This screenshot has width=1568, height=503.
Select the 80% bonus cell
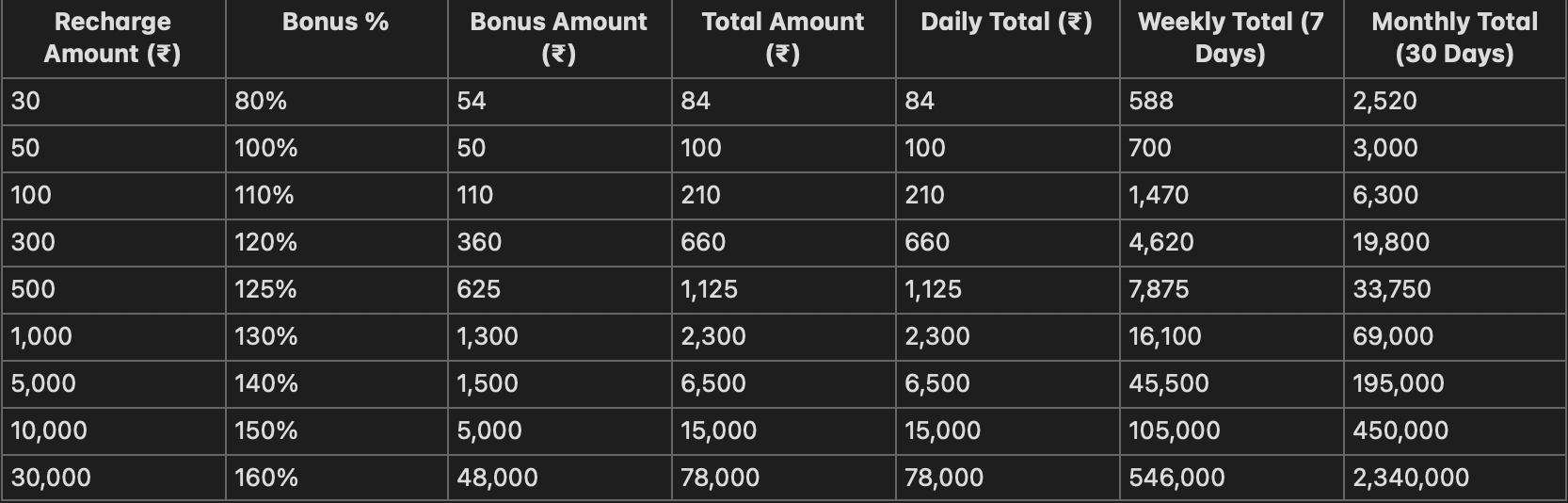pyautogui.click(x=261, y=101)
